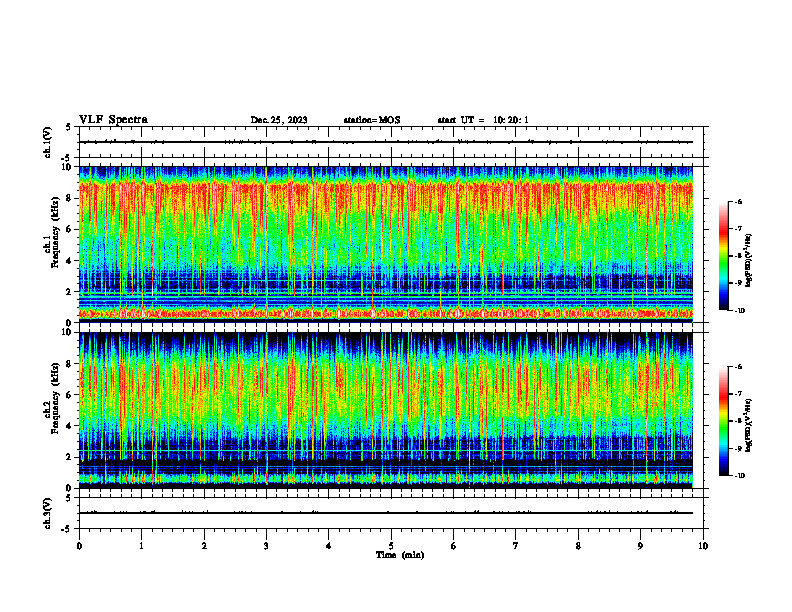Screen dimensions: 792x612
Task: Click the "7" minute tick label
Action: [516, 546]
